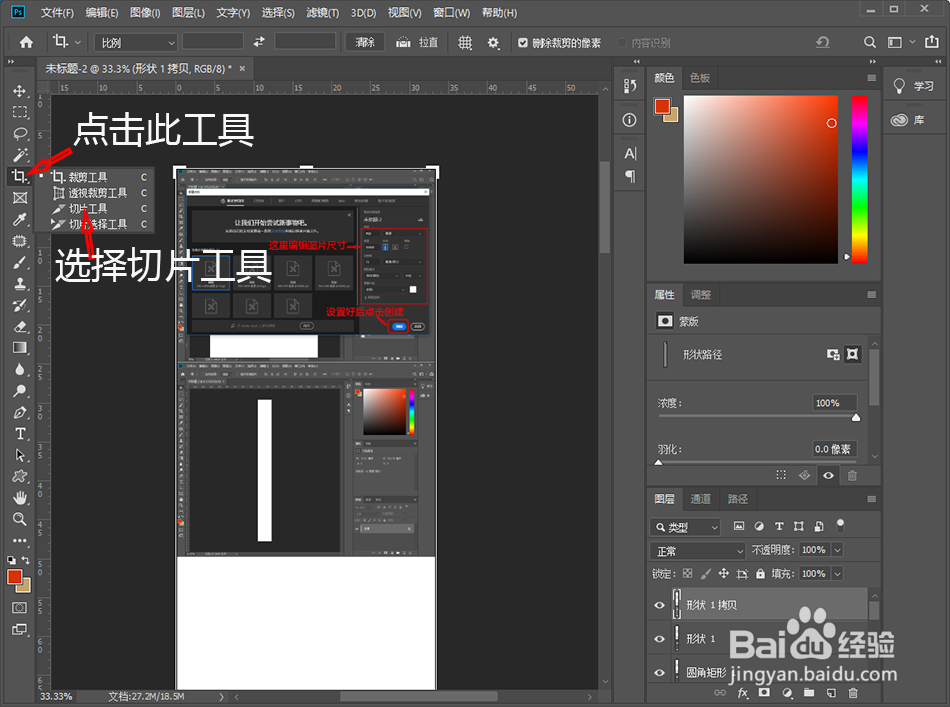Select the Eraser tool
950x707 pixels.
point(19,327)
